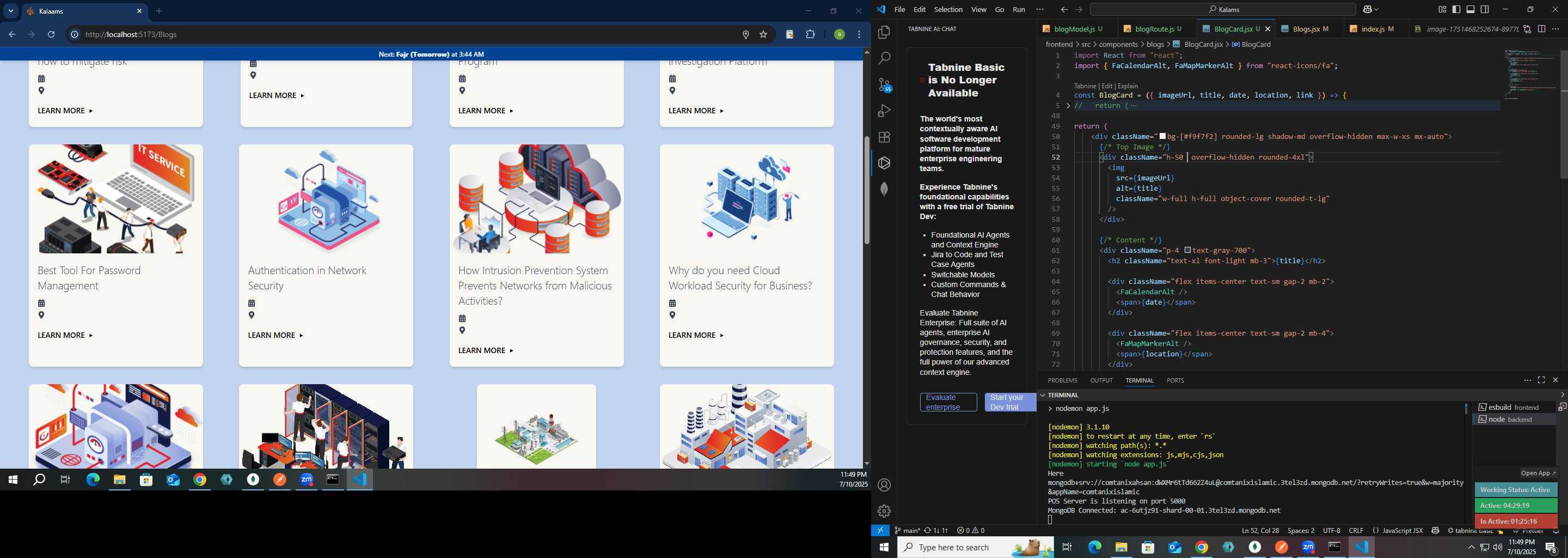Click LEARN MORE under Cloud Workload Security card
This screenshot has height=558, width=1568.
pos(696,335)
